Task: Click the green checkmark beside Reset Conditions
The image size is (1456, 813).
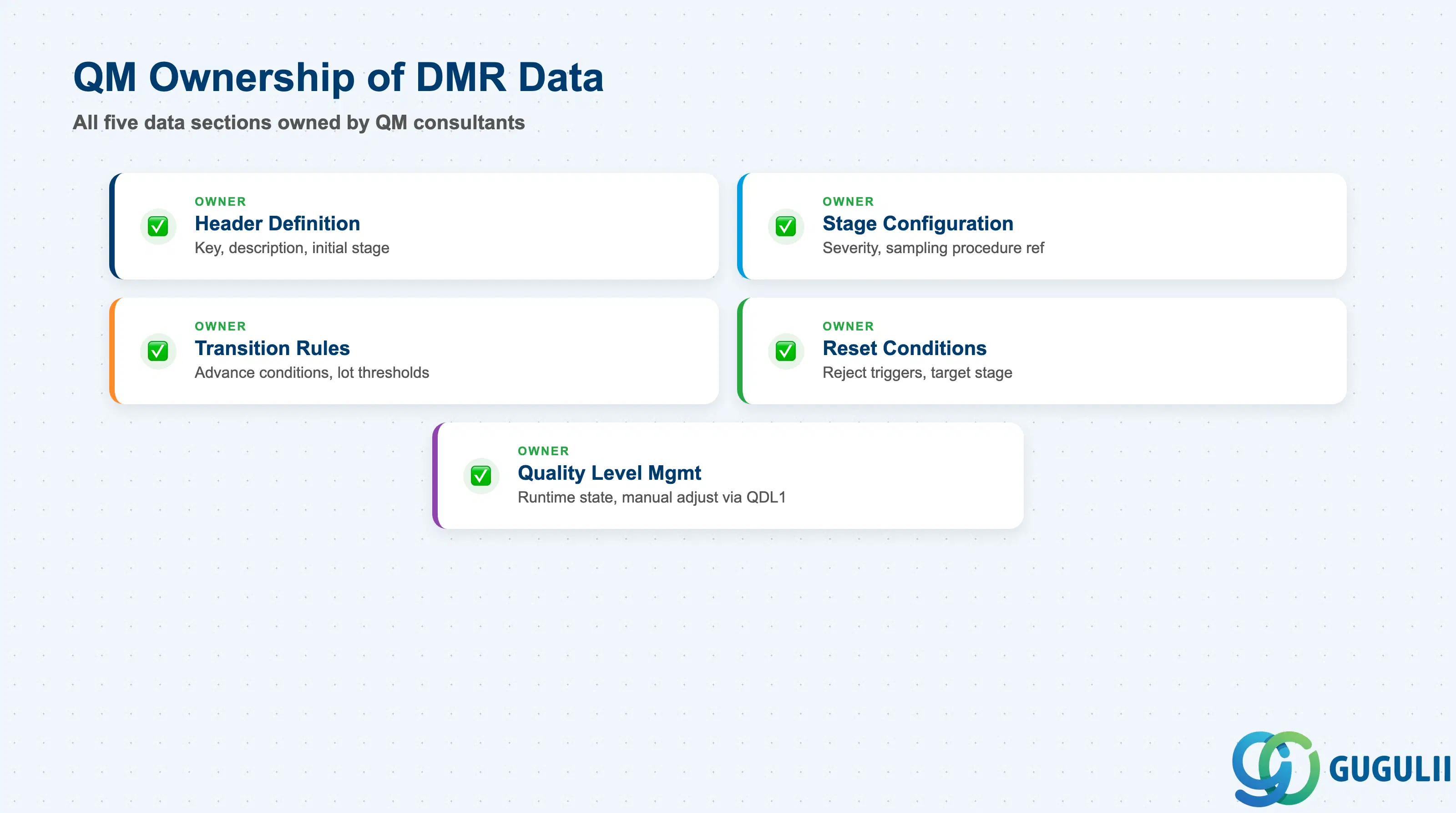Action: pyautogui.click(x=786, y=351)
